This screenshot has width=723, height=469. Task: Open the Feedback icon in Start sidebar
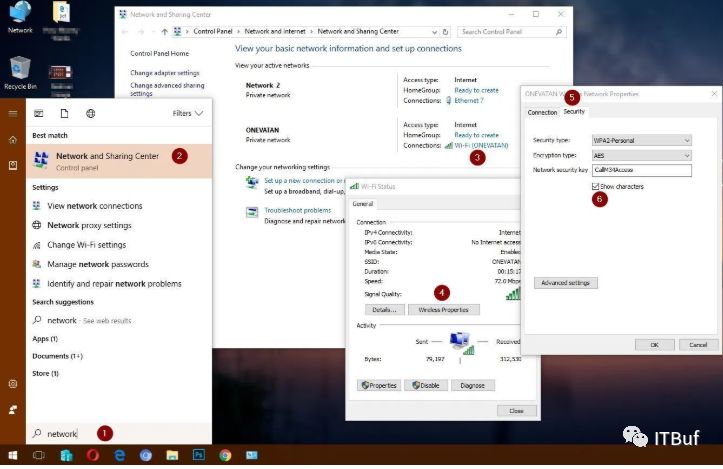click(x=13, y=410)
